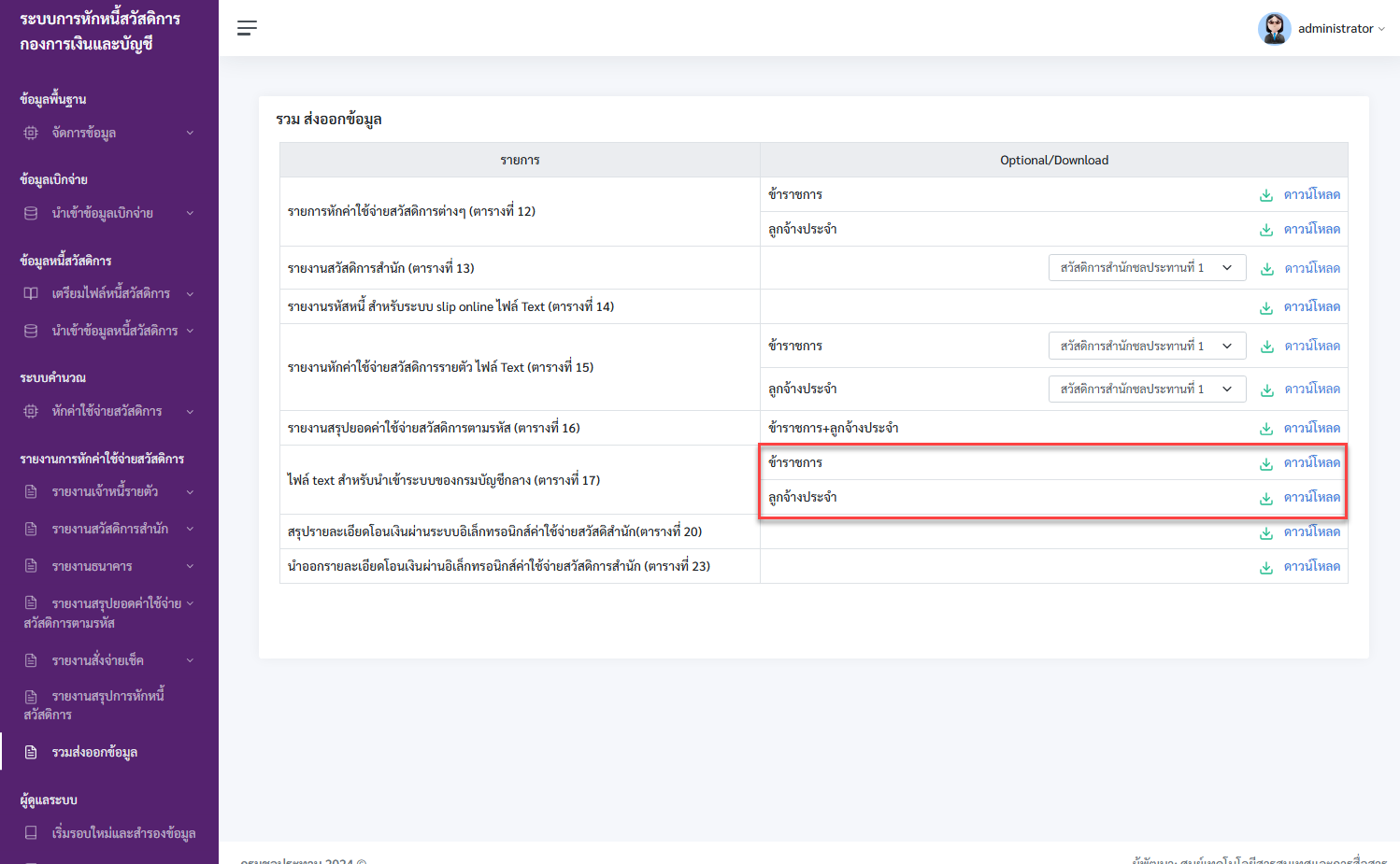Click database icon beside นำเข้าข้อมูลหนี้สวัสดิการ
Viewport: 1400px width, 864px height.
tap(31, 331)
